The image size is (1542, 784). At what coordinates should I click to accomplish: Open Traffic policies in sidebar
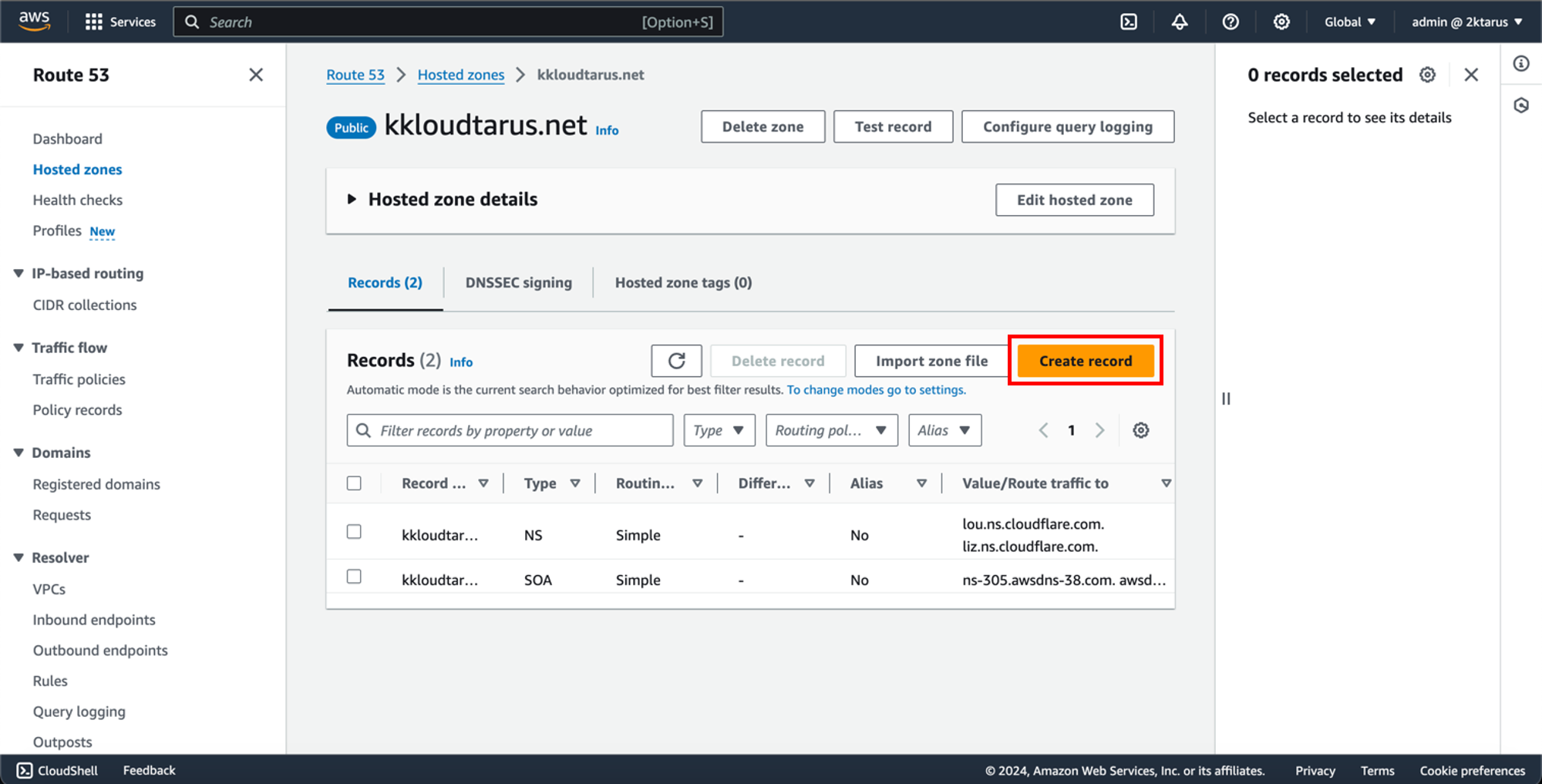tap(79, 379)
